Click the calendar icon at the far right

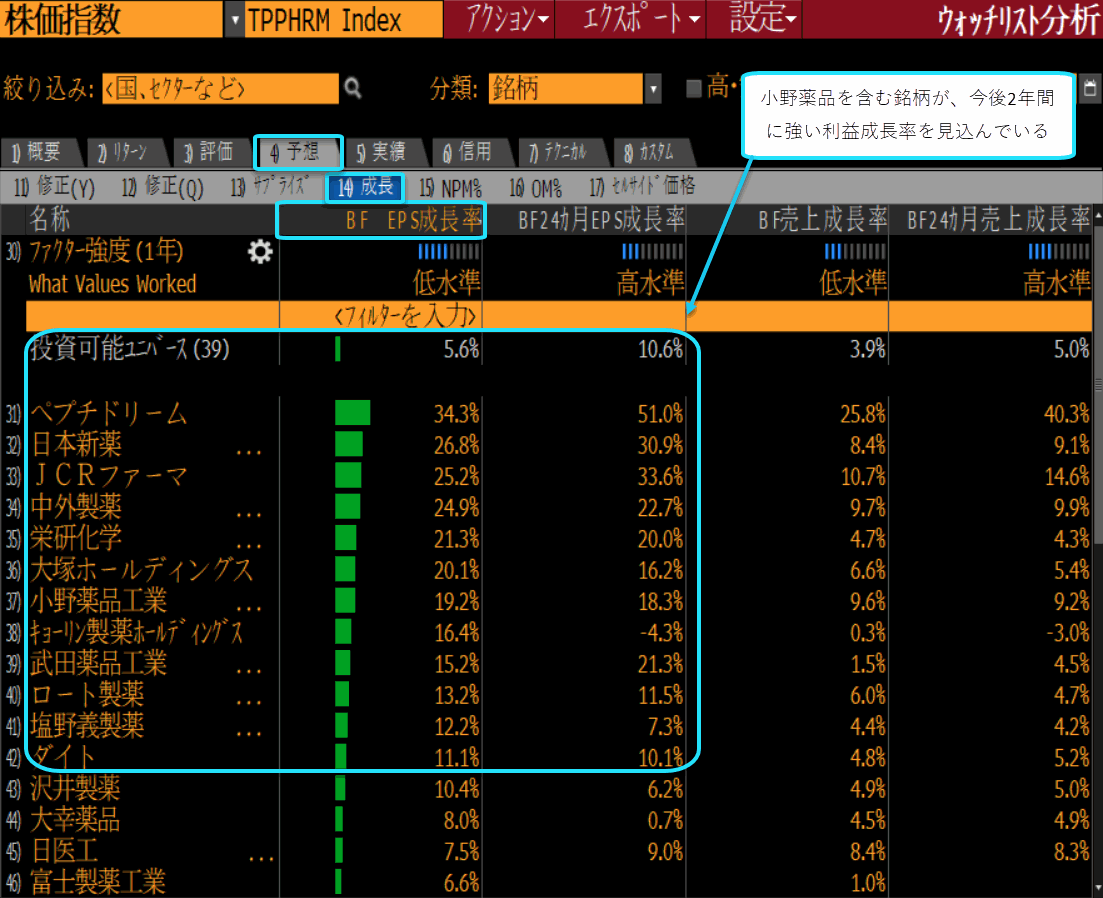[x=1090, y=88]
